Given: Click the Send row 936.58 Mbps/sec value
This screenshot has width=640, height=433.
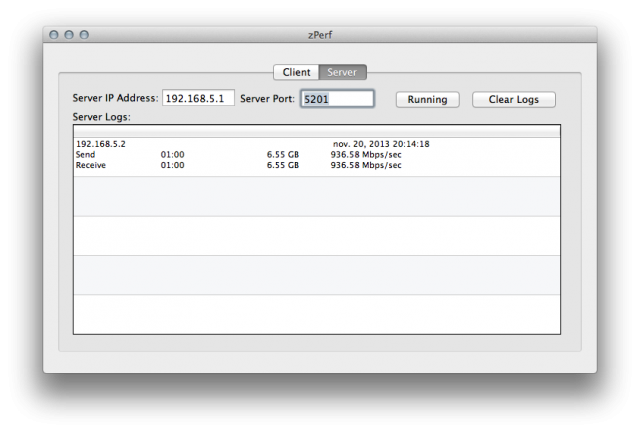Looking at the screenshot, I should (366, 155).
